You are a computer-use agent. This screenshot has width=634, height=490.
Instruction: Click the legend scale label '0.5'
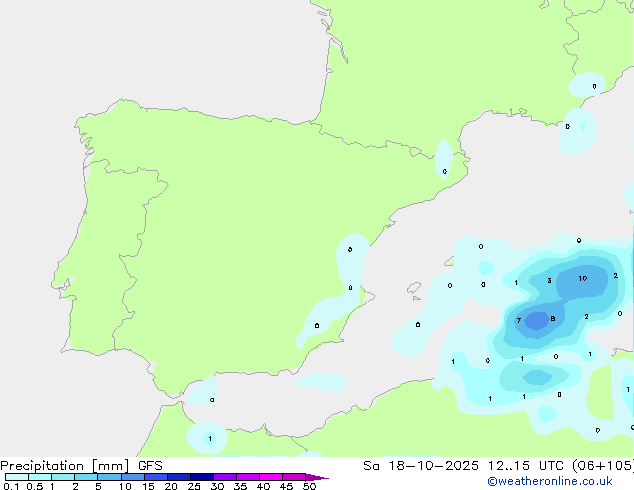(x=35, y=486)
